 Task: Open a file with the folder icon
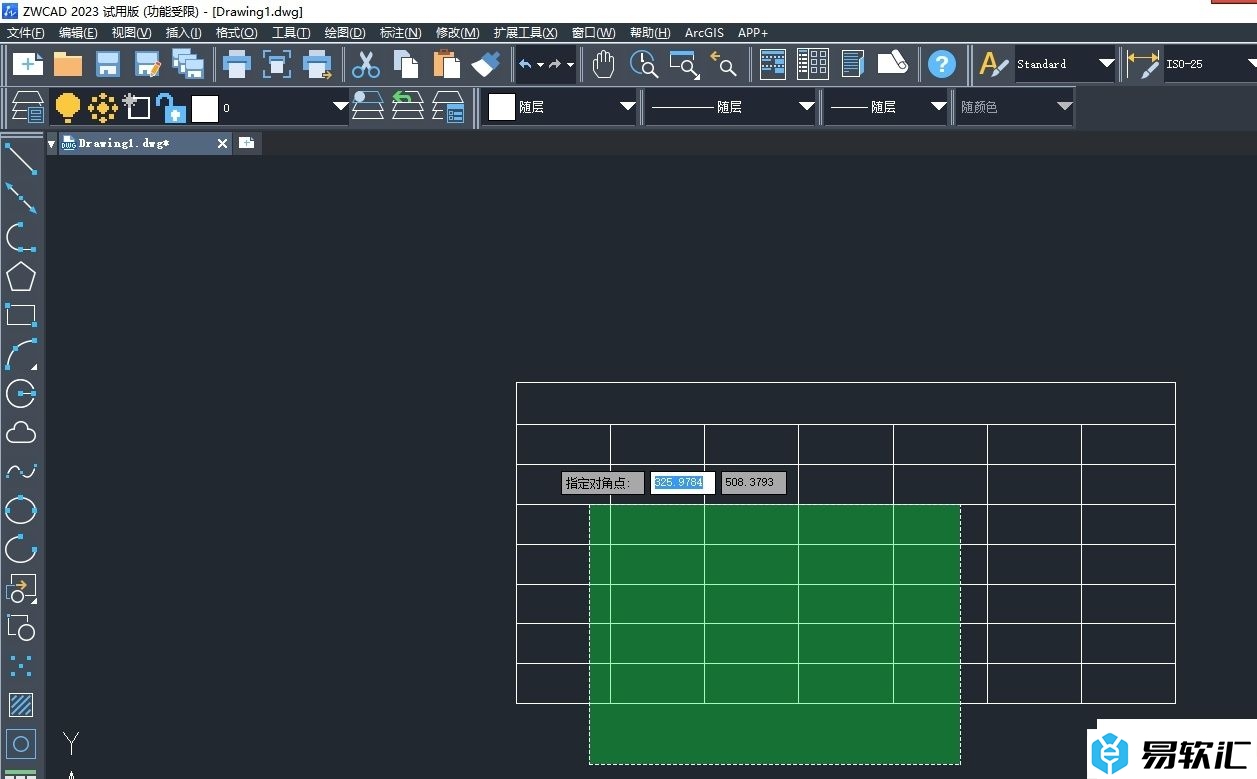click(x=68, y=65)
